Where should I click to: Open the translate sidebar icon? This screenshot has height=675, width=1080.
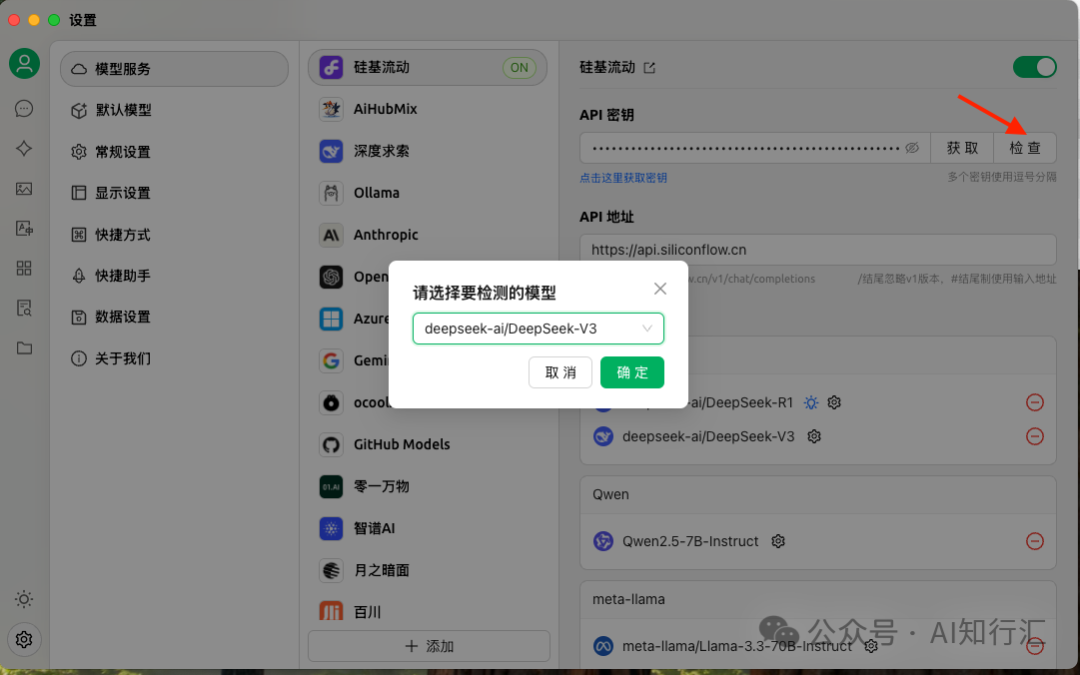(x=24, y=228)
